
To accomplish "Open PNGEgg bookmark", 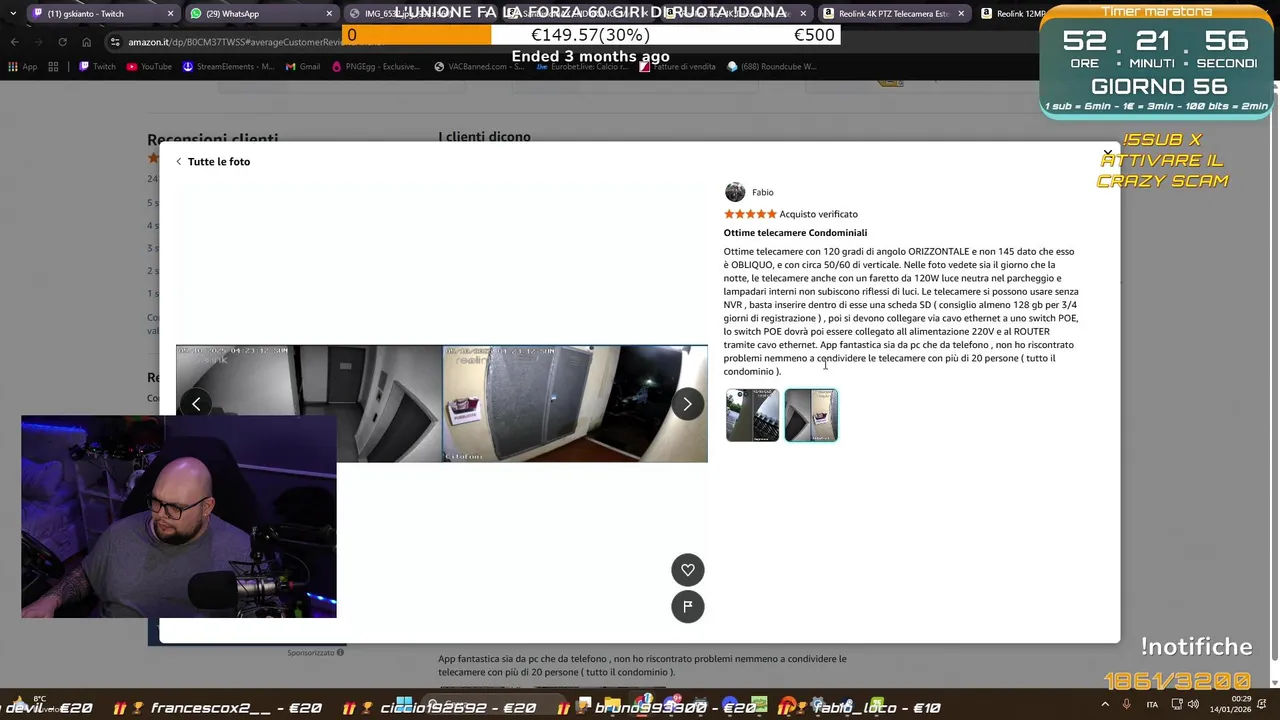I will tap(375, 67).
